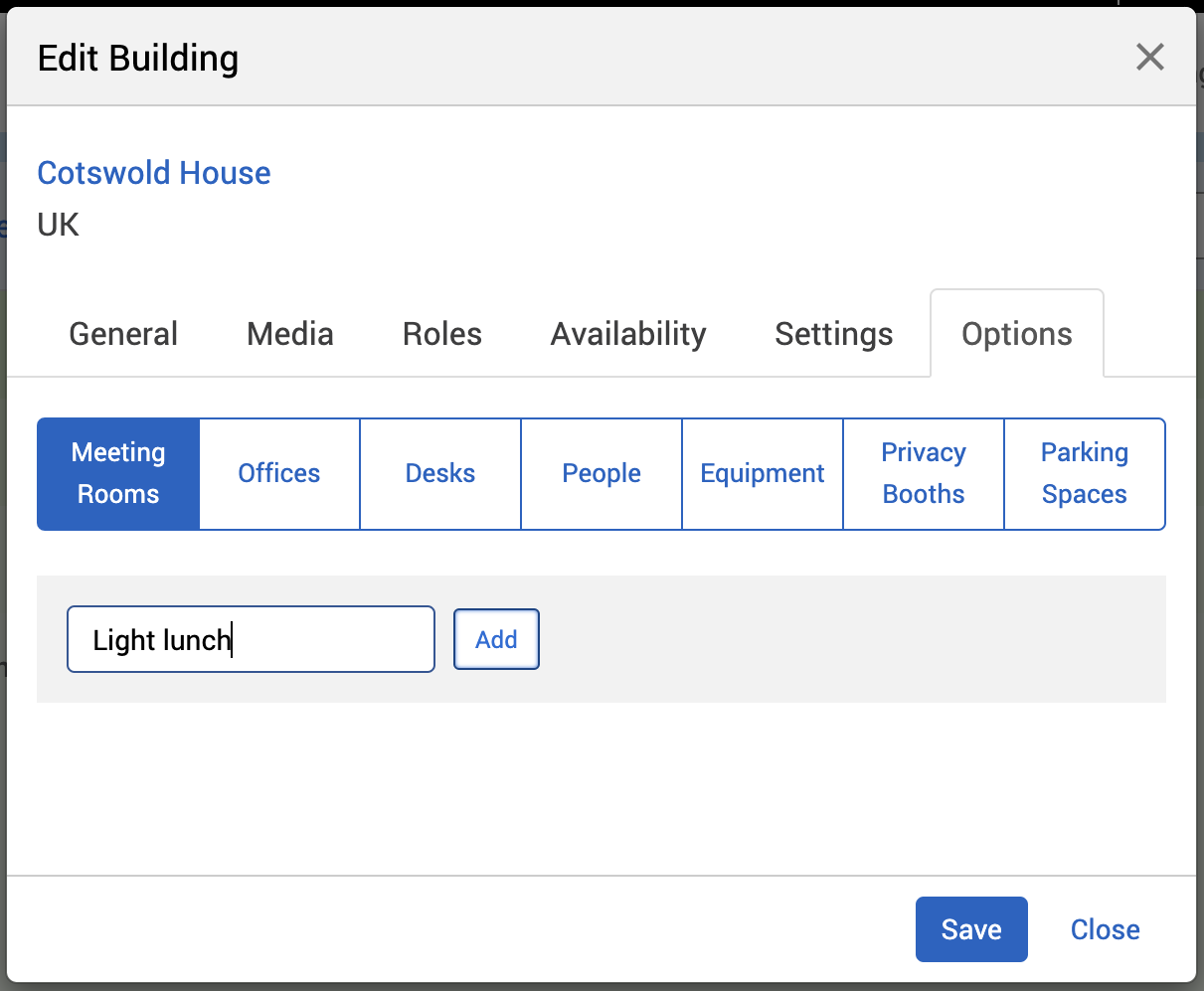Viewport: 1204px width, 991px height.
Task: Show the People option category
Action: click(x=602, y=473)
